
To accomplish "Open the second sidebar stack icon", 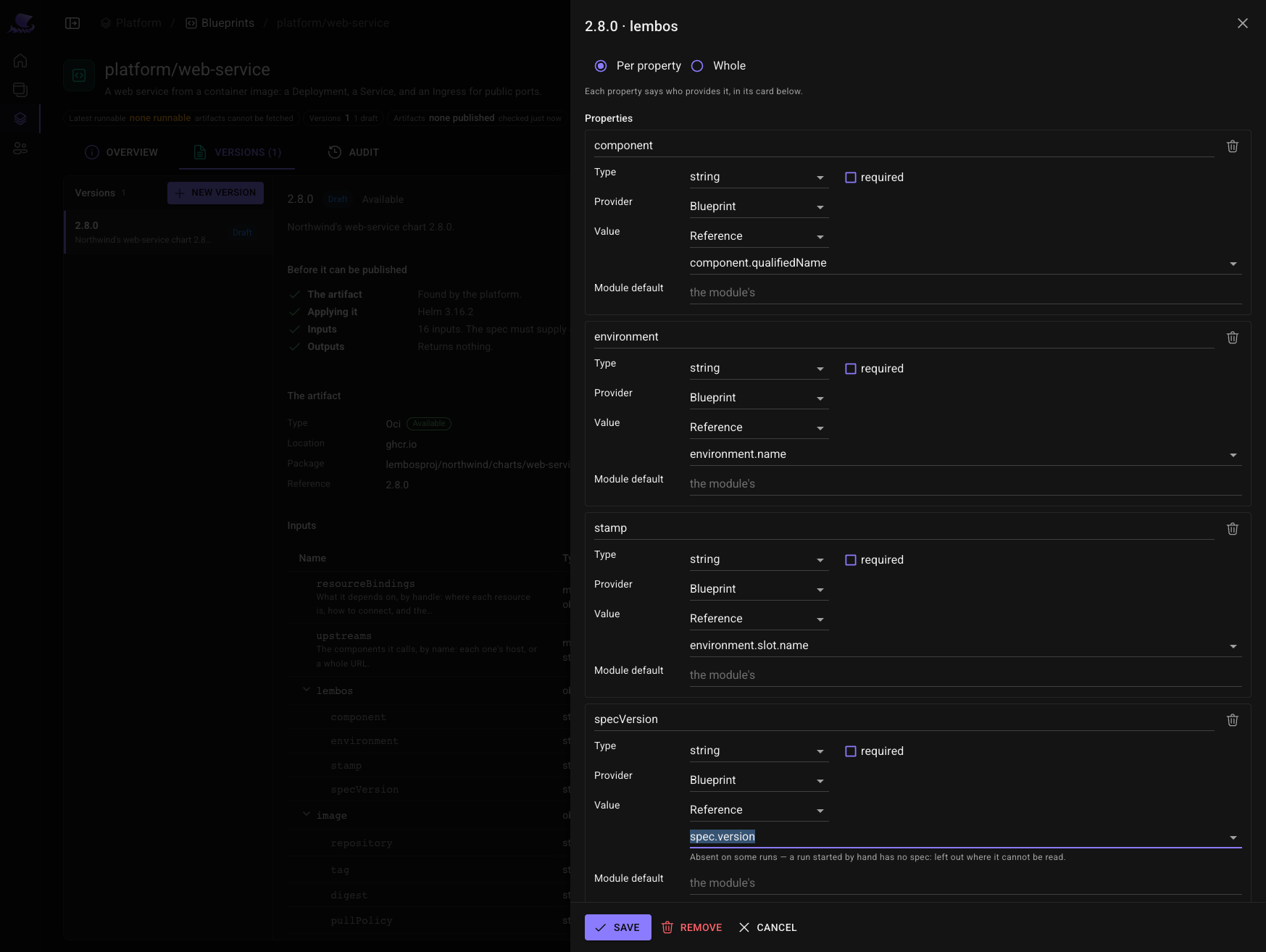I will click(20, 90).
